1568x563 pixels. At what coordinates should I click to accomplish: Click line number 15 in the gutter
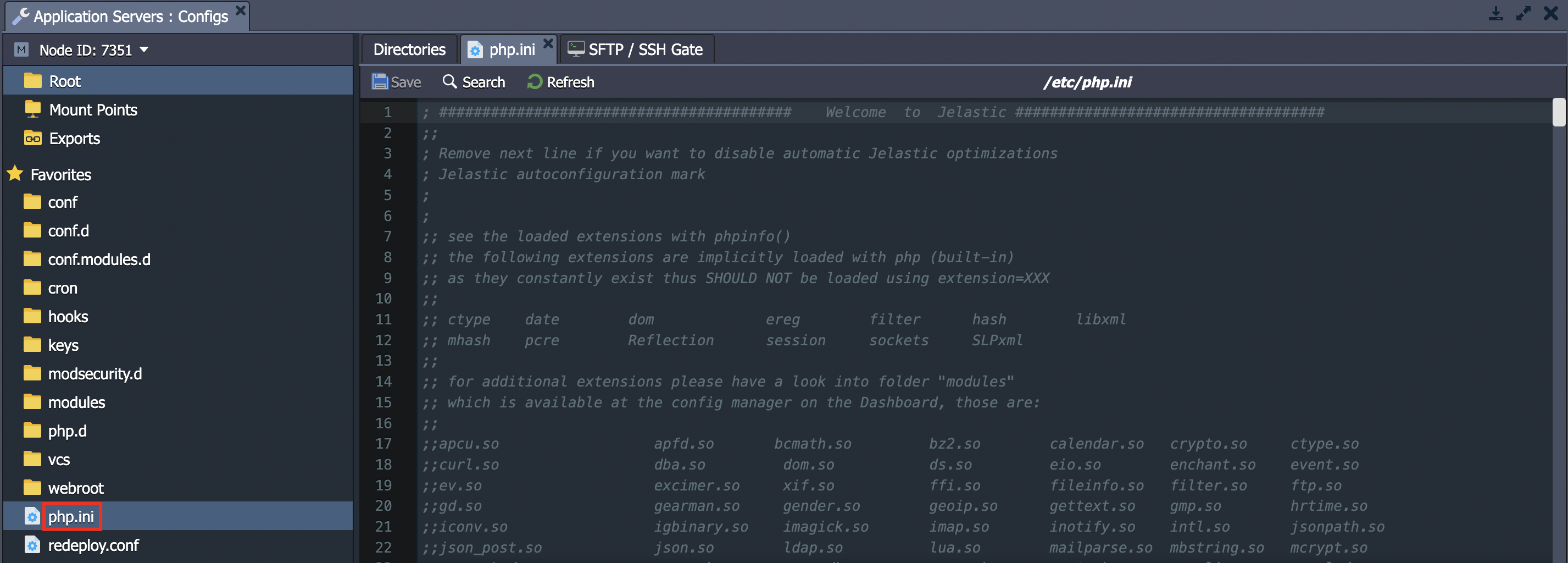[x=383, y=402]
